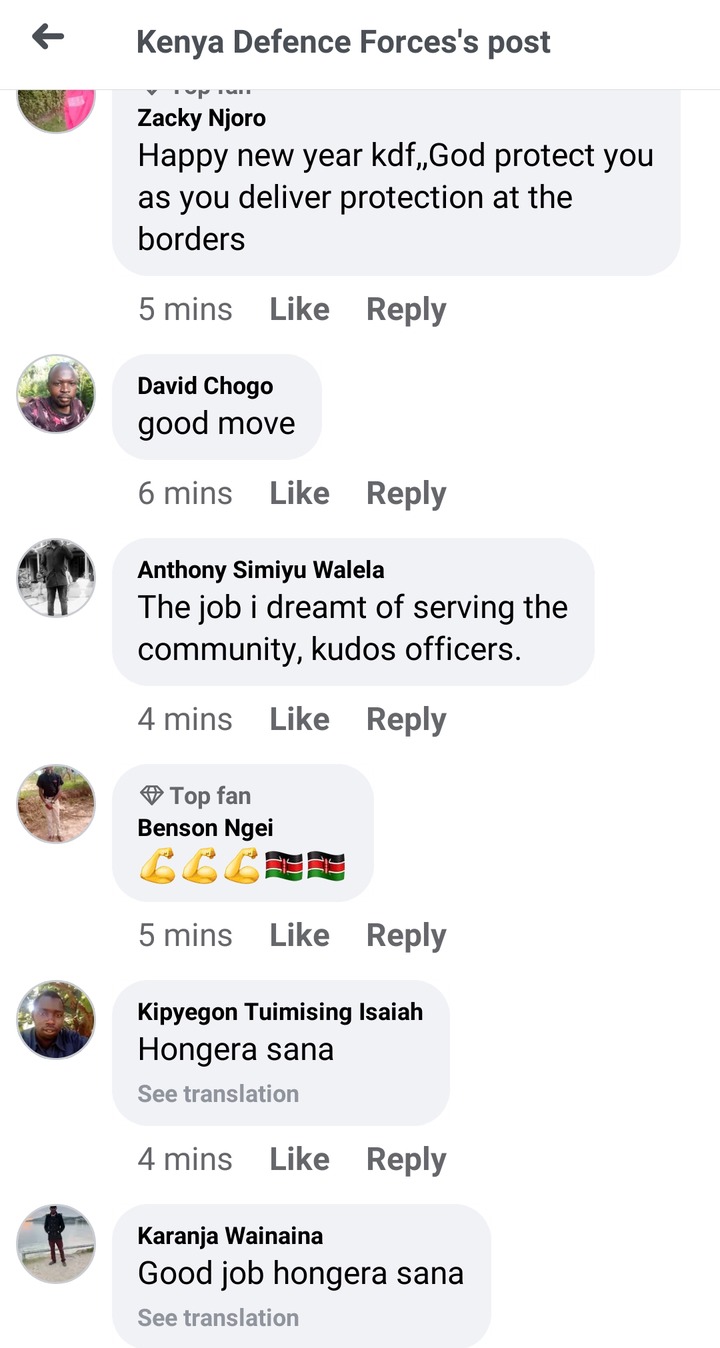Open Benson Ngei's profile avatar
The height and width of the screenshot is (1348, 720).
click(x=56, y=804)
